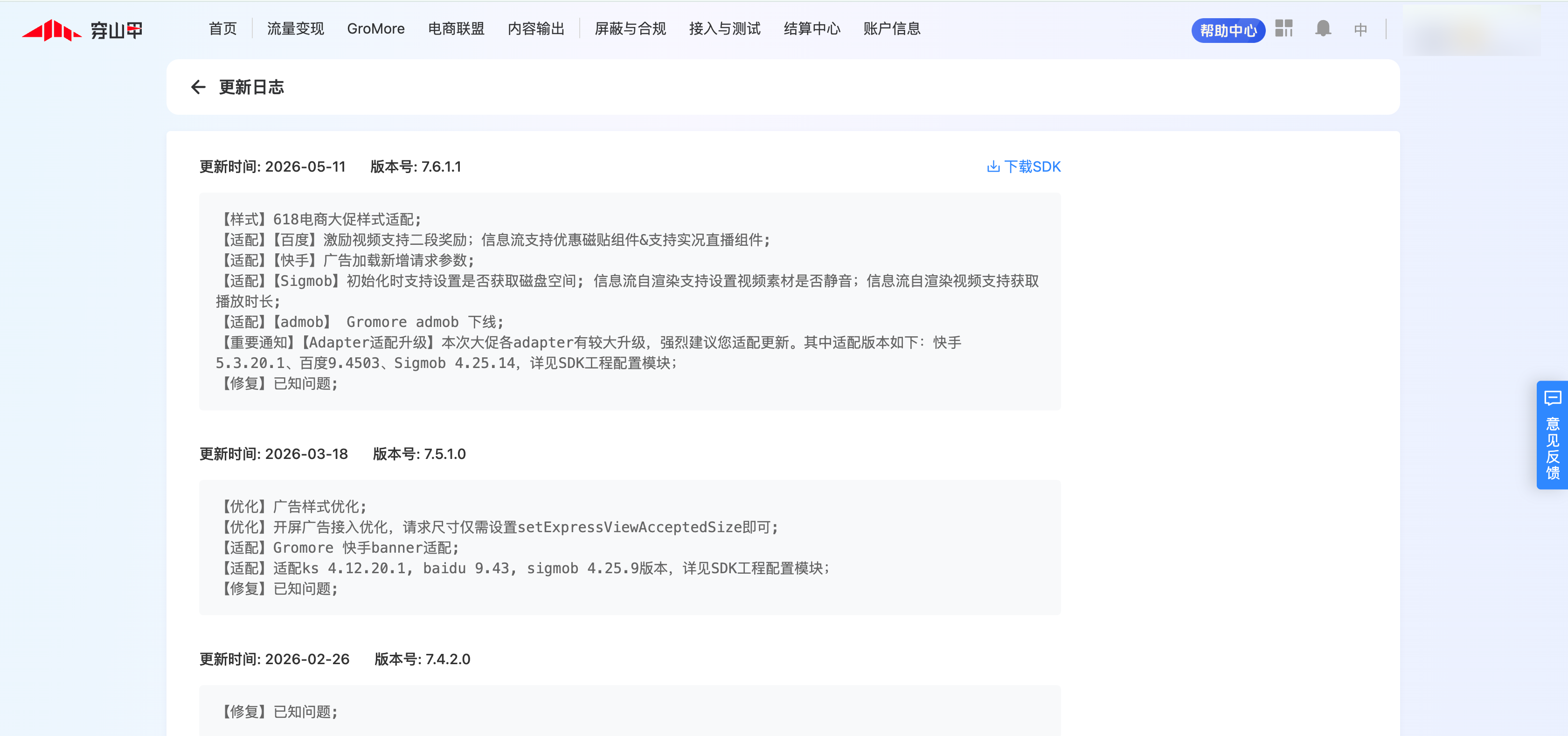Screen dimensions: 1568x736
Task: Click the 更新时间: 2026-02-26 text
Action: (275, 660)
